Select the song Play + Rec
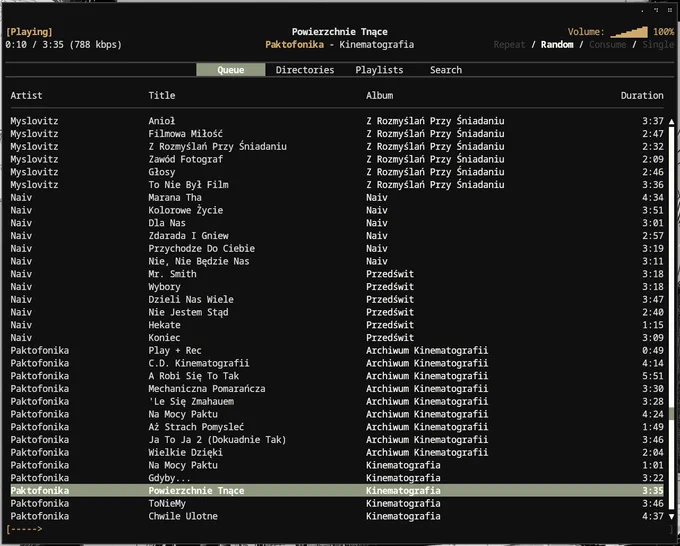Viewport: 680px width, 546px height. [x=337, y=350]
